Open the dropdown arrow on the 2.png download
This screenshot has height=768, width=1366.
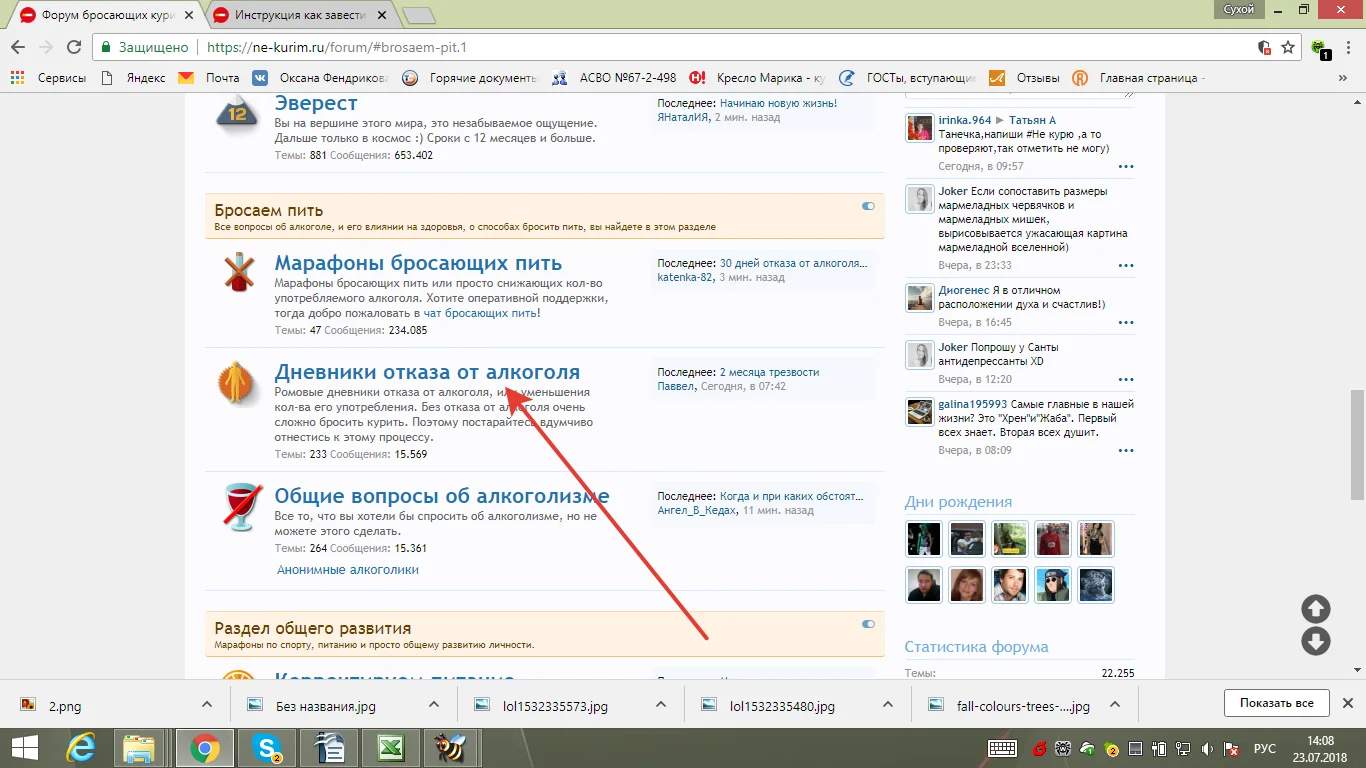(207, 704)
